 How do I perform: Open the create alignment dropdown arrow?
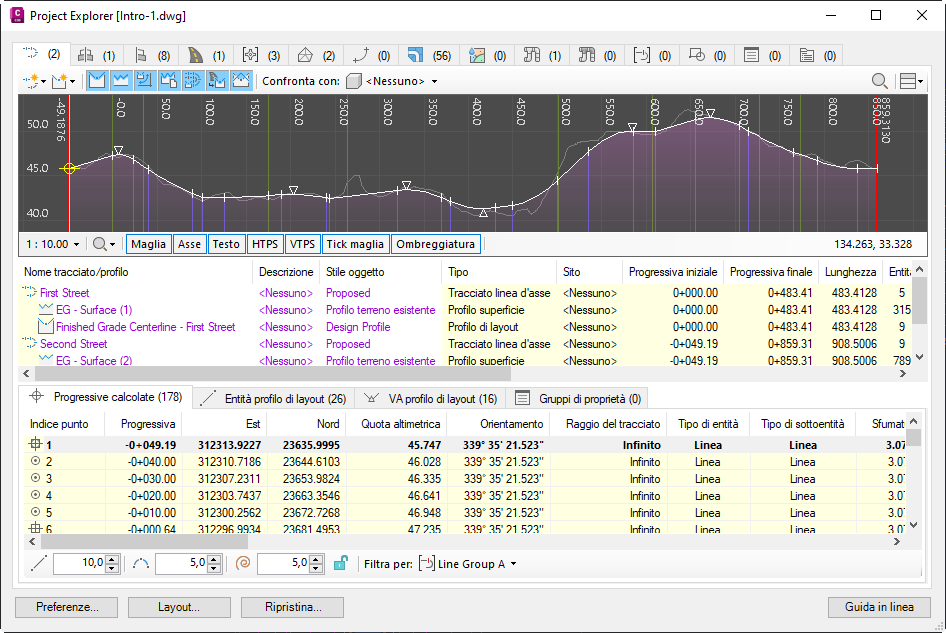click(43, 81)
